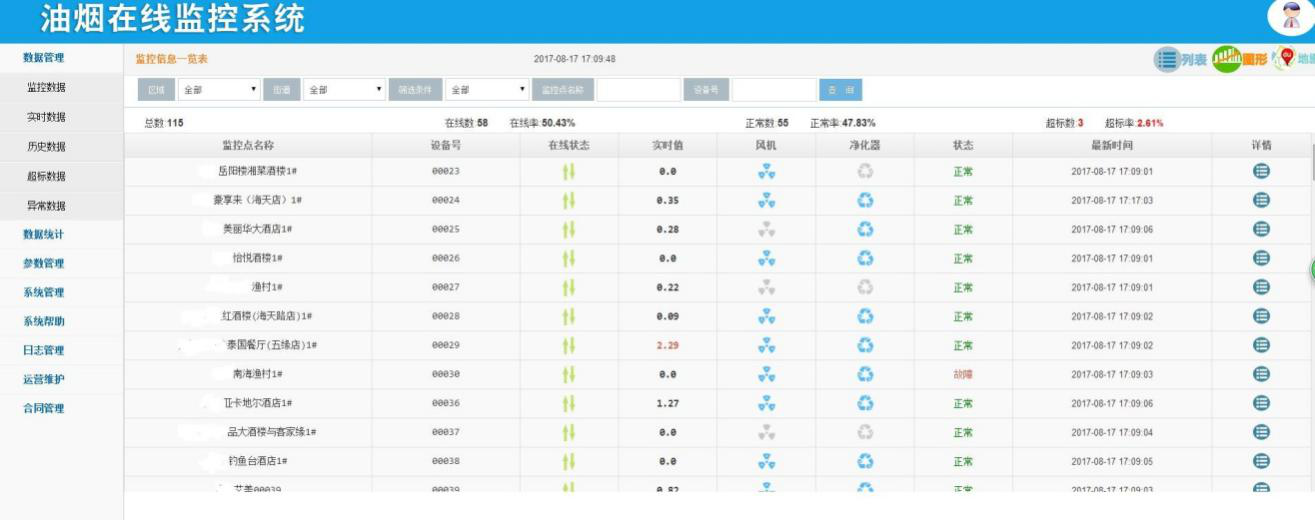The image size is (1315, 520).
Task: Open the 街道 dropdown
Action: (345, 90)
